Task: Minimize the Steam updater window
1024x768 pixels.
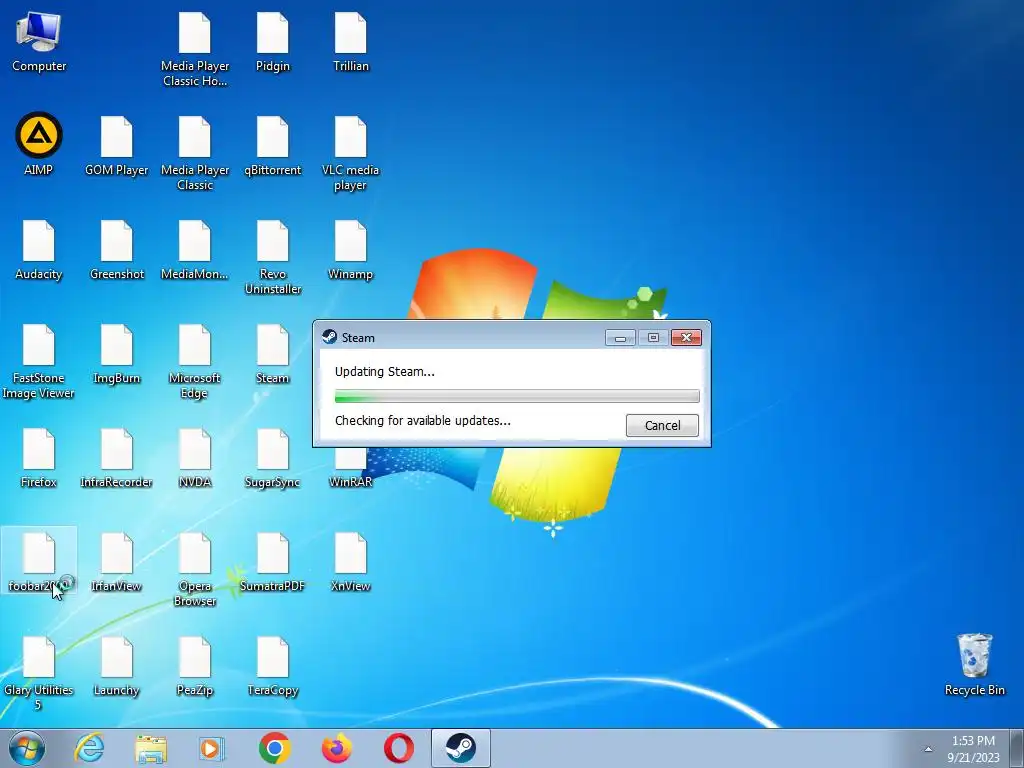Action: coord(620,338)
